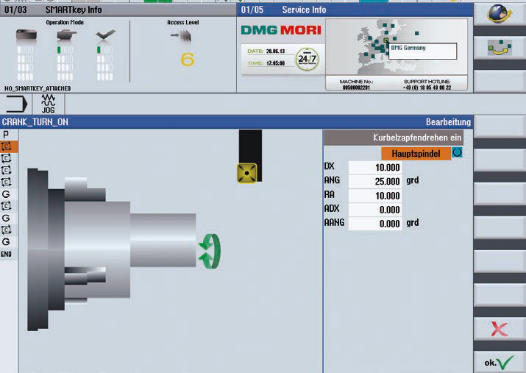Select the P program header line
This screenshot has width=526, height=373.
point(6,134)
